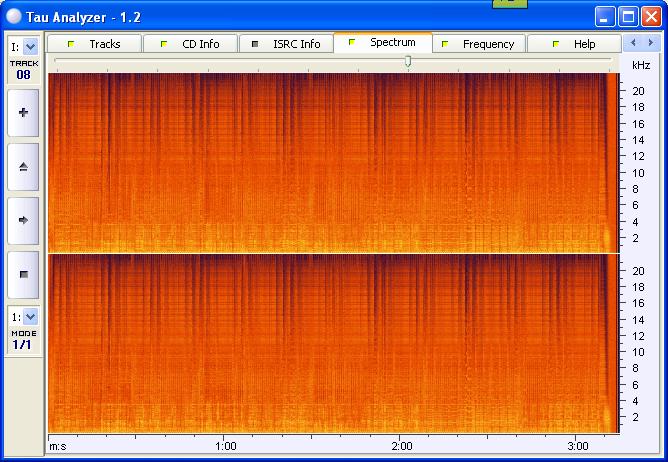Open the CD Info tab
The height and width of the screenshot is (462, 668).
tap(190, 44)
